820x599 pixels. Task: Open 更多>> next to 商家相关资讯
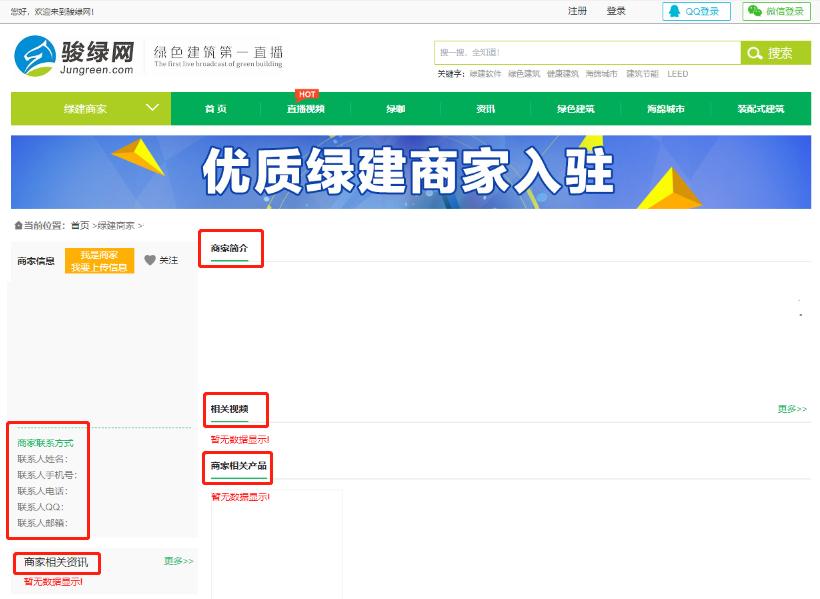point(177,561)
